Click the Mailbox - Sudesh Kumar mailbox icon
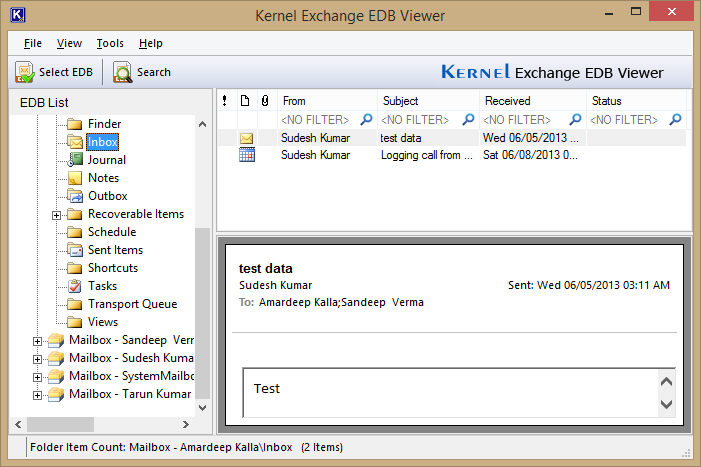The height and width of the screenshot is (467, 701). point(56,358)
